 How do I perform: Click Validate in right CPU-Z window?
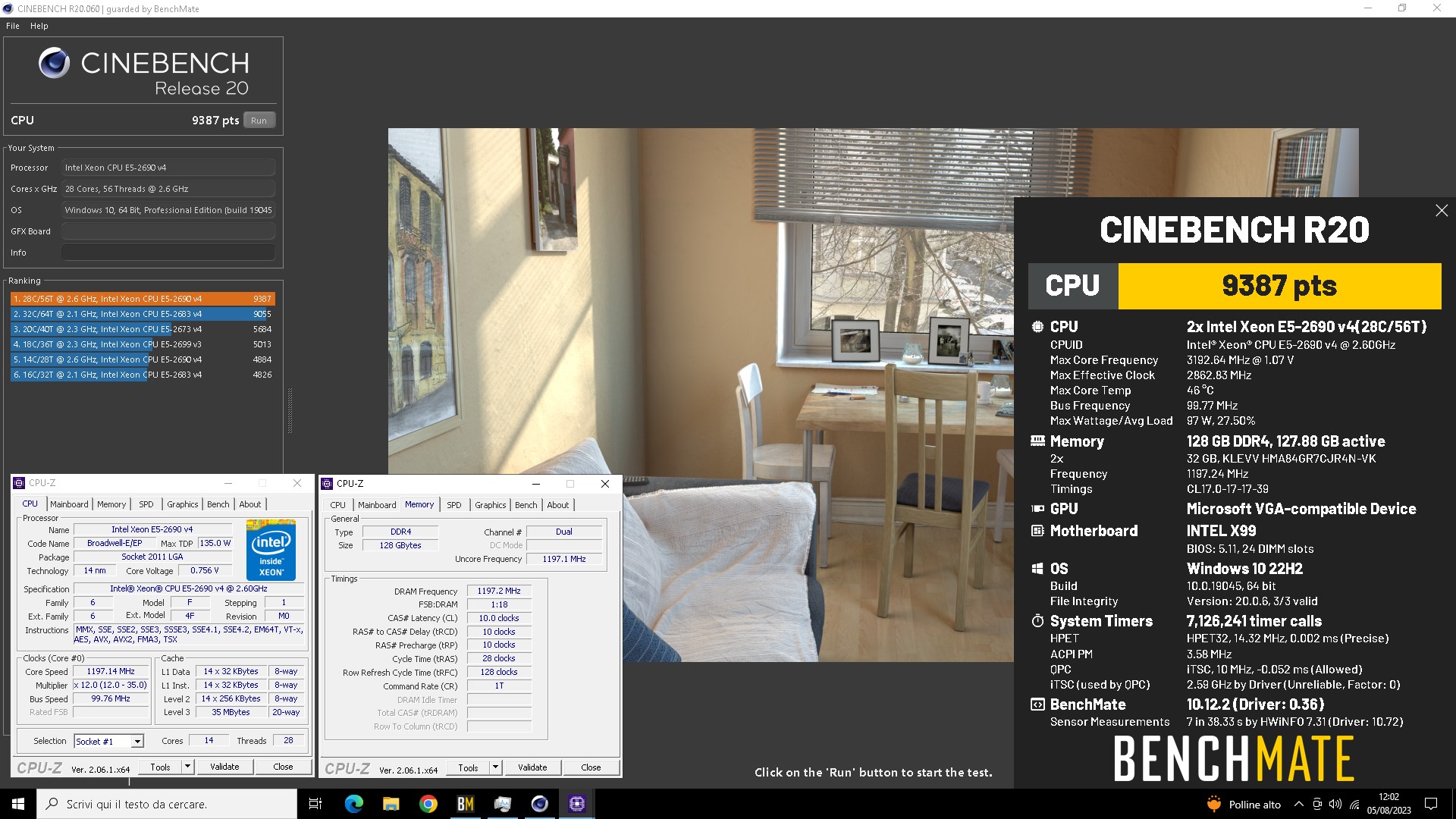click(532, 767)
